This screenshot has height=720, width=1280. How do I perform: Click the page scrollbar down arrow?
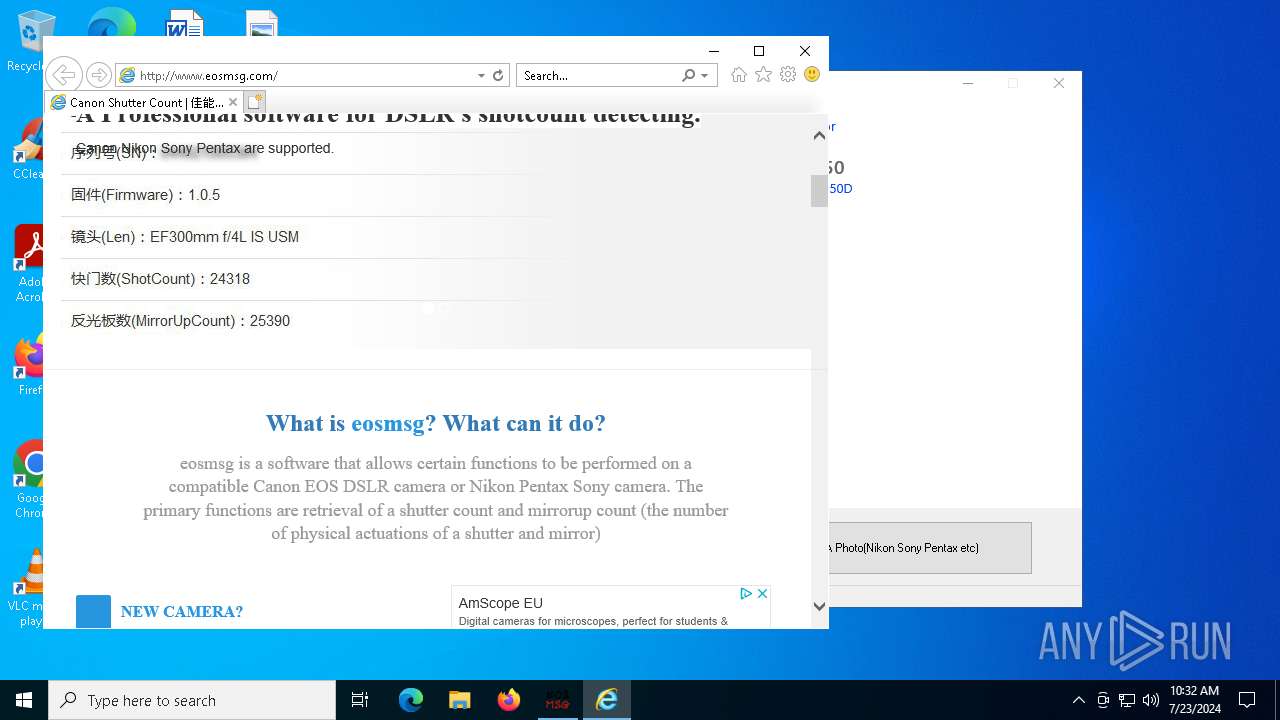(819, 606)
